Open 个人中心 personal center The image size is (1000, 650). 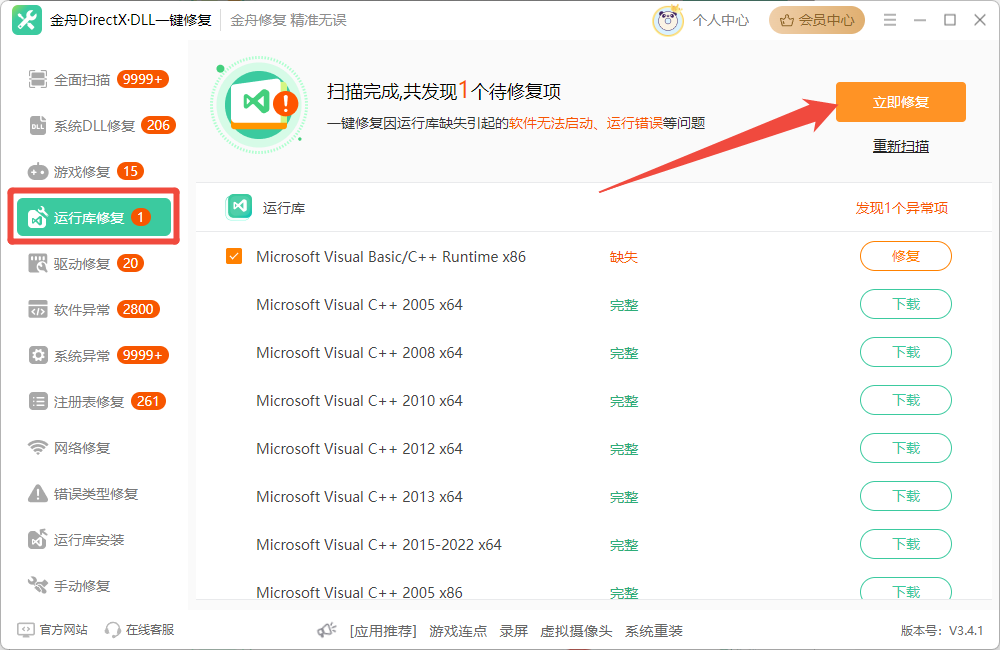[721, 20]
